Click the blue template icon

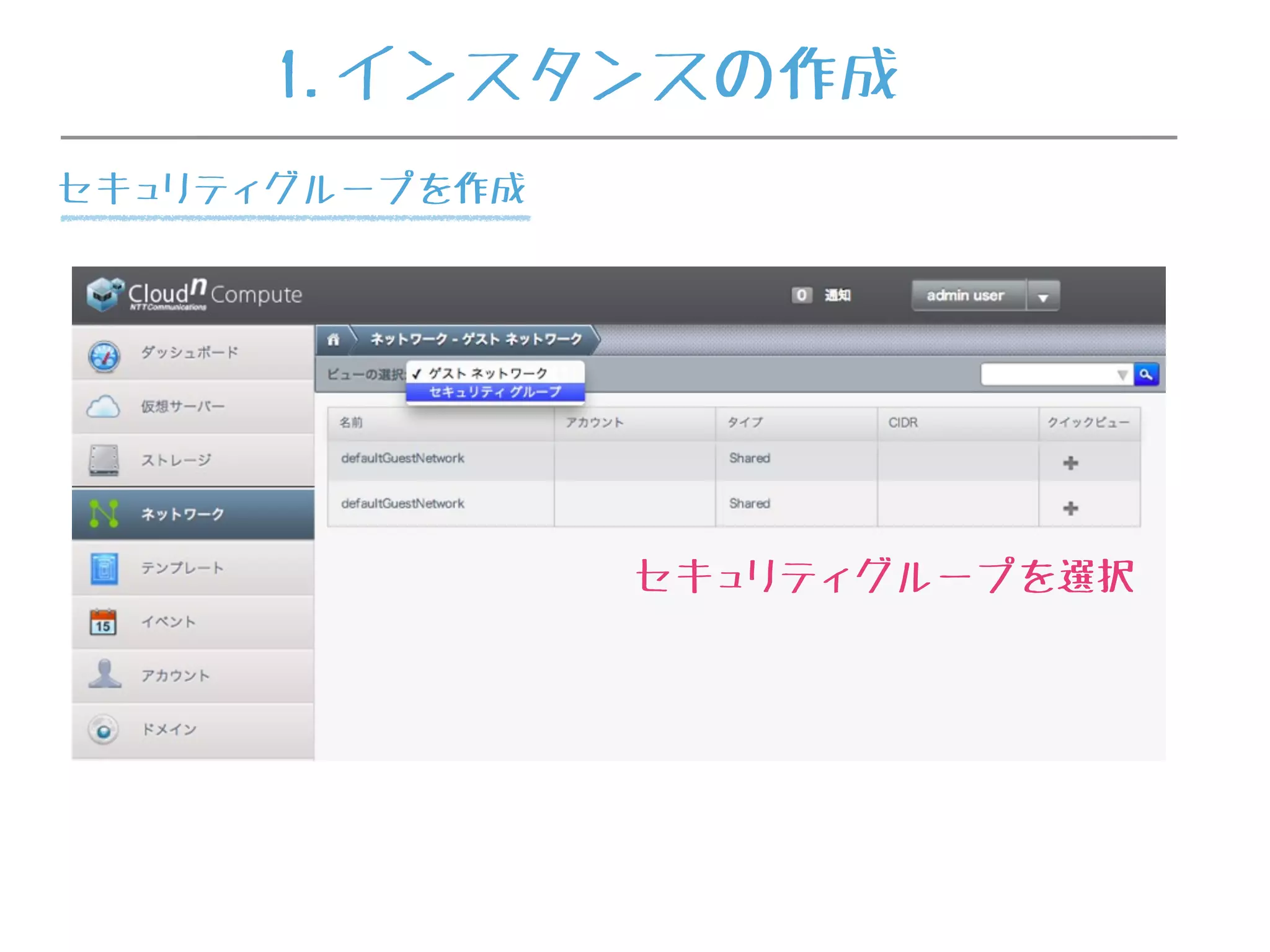[104, 568]
